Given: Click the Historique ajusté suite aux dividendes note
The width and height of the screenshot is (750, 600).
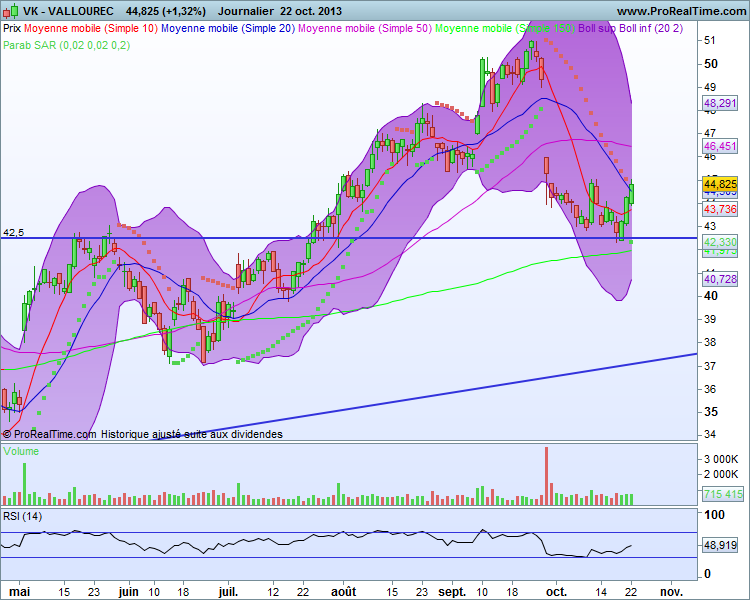Looking at the screenshot, I should point(192,434).
